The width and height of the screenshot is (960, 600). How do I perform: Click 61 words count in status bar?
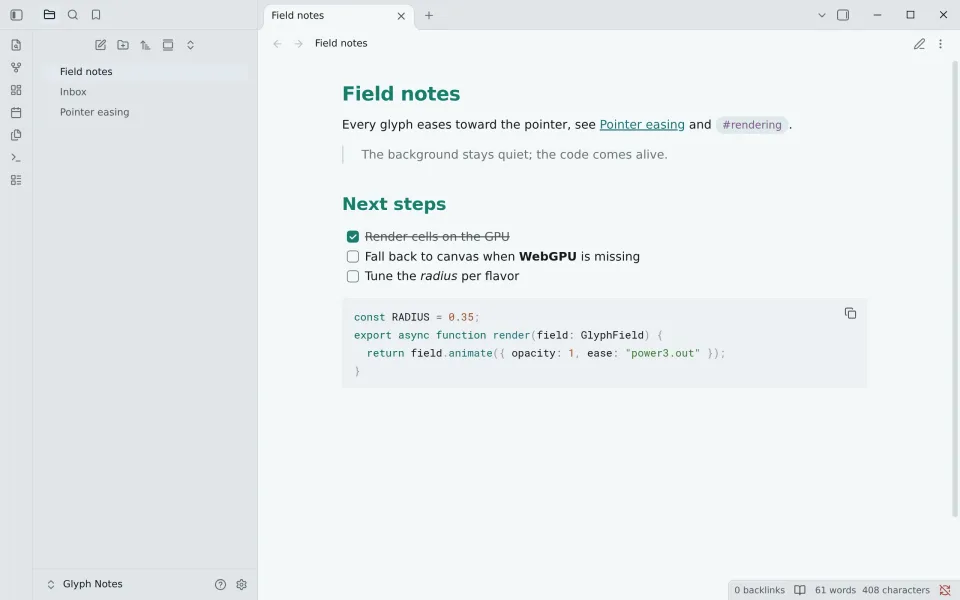pos(835,590)
